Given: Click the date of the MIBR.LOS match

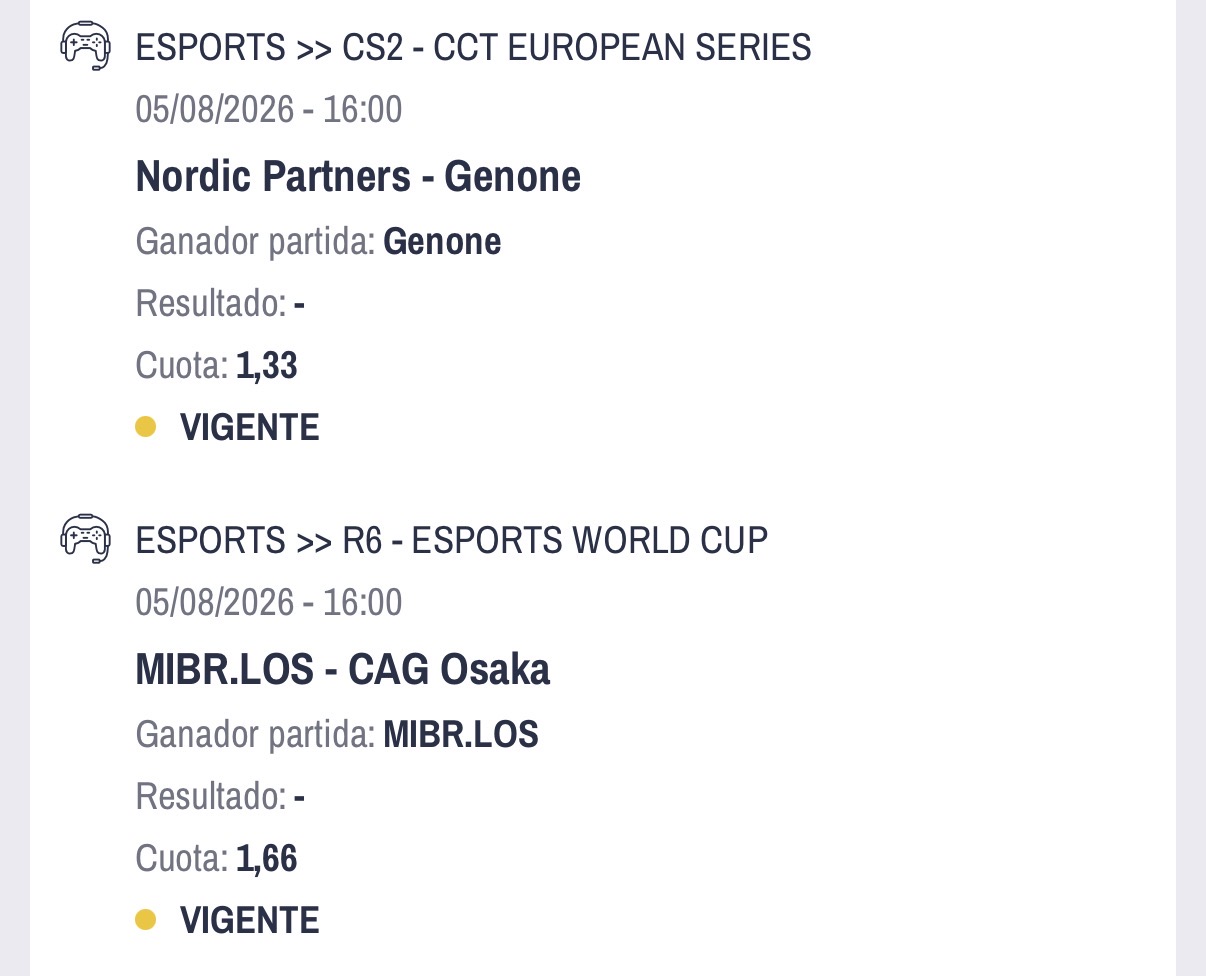Looking at the screenshot, I should [269, 603].
